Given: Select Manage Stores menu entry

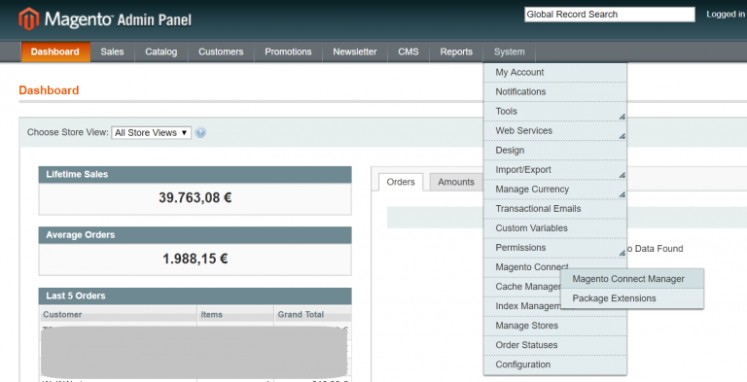Looking at the screenshot, I should tap(555, 326).
